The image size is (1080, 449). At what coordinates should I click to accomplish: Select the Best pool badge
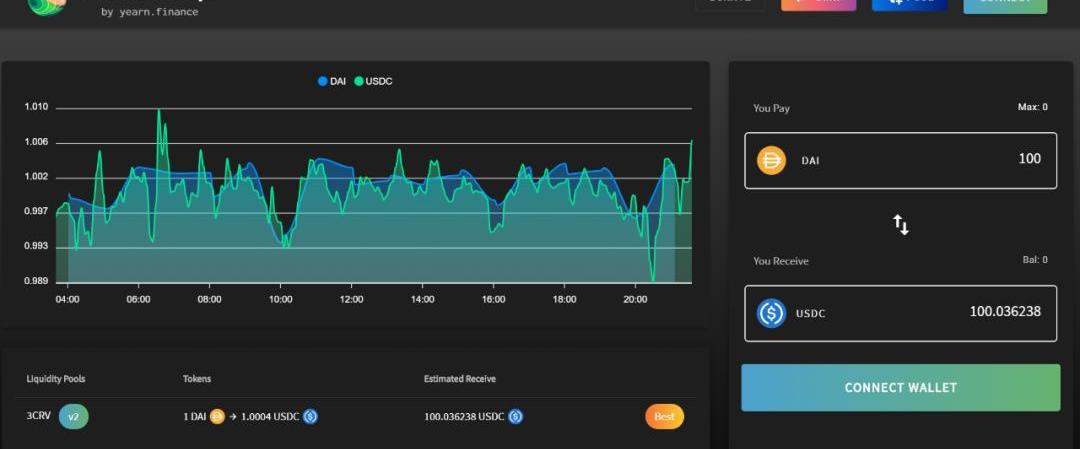(x=664, y=416)
